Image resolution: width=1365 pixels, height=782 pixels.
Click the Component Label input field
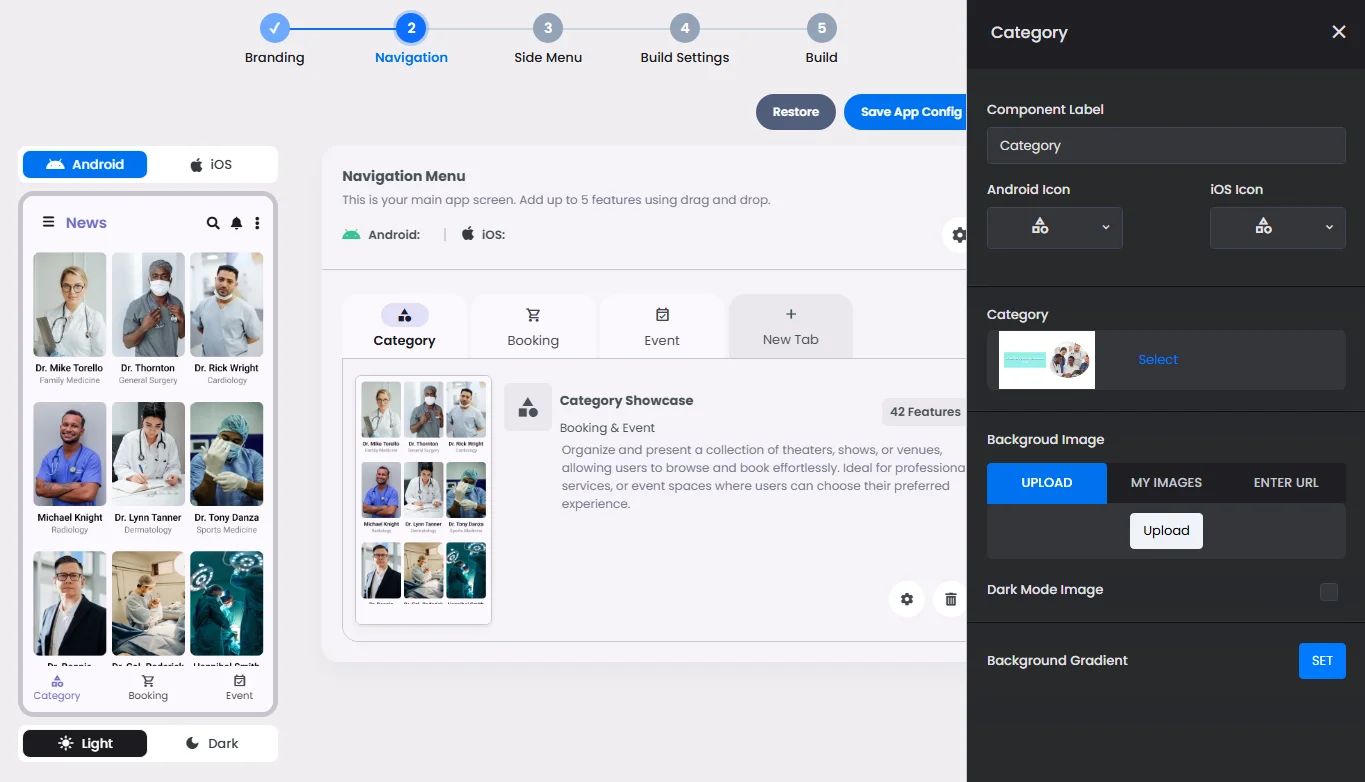(x=1165, y=146)
